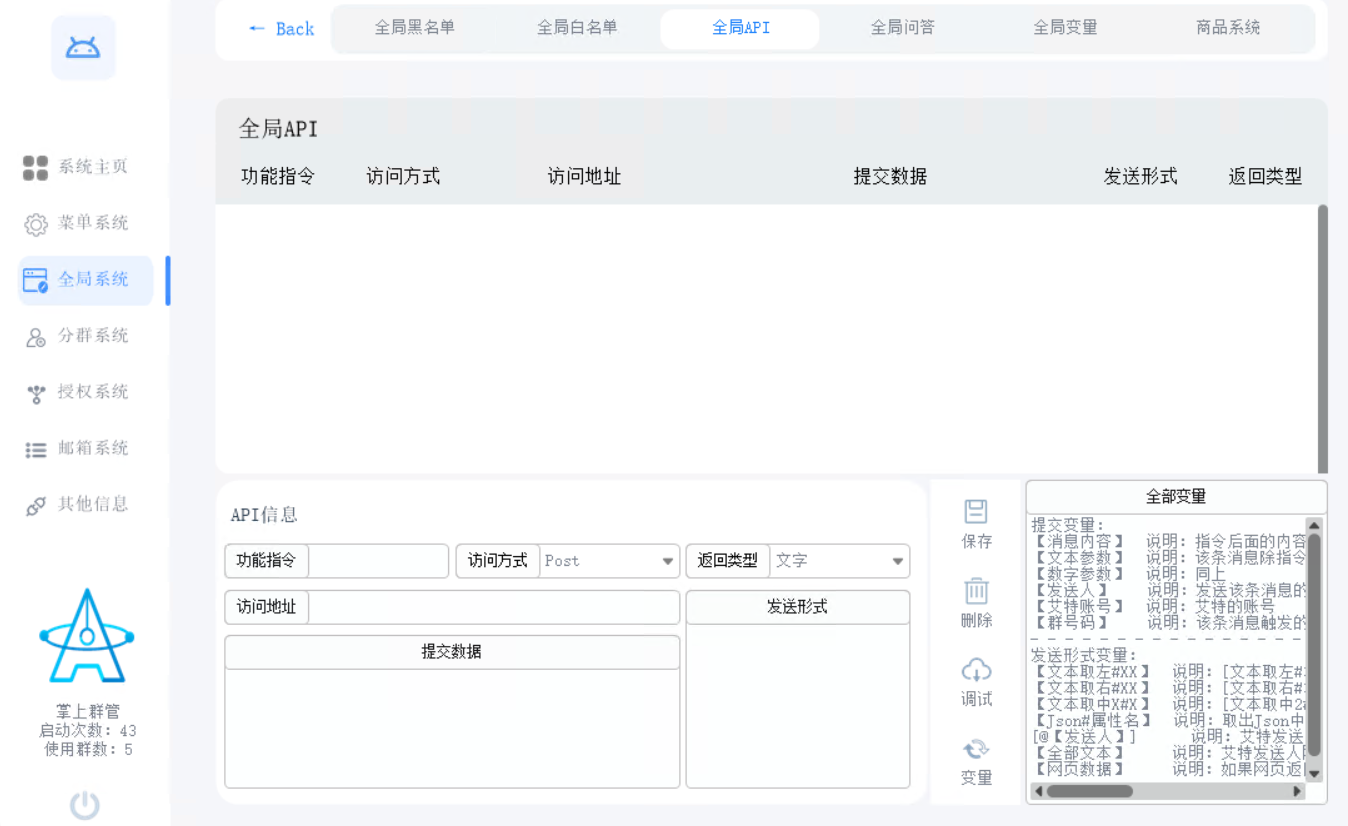Click the 访问地址 input field

pos(494,607)
